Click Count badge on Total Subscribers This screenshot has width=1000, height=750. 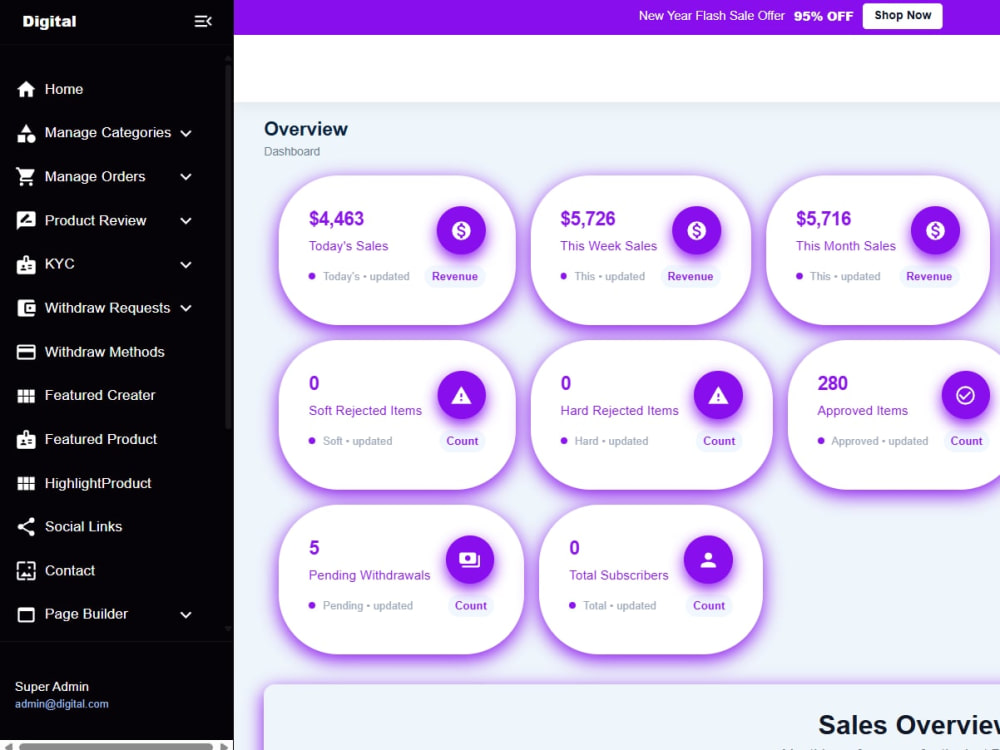(x=709, y=605)
